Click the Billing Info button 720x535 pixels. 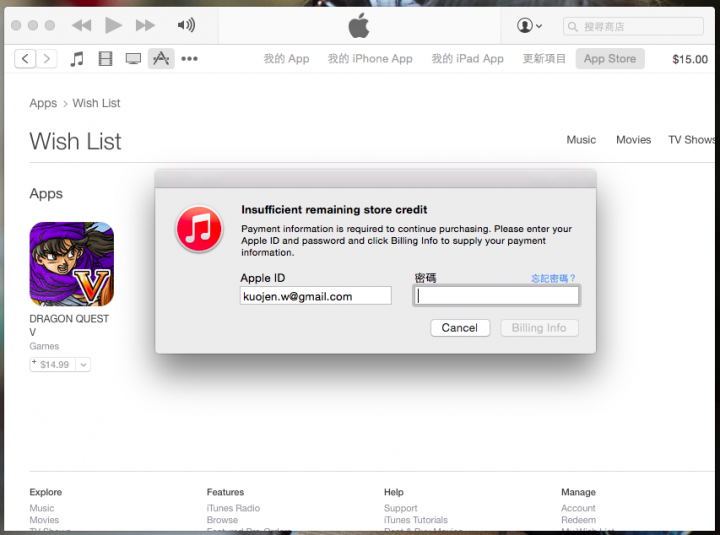pyautogui.click(x=539, y=328)
